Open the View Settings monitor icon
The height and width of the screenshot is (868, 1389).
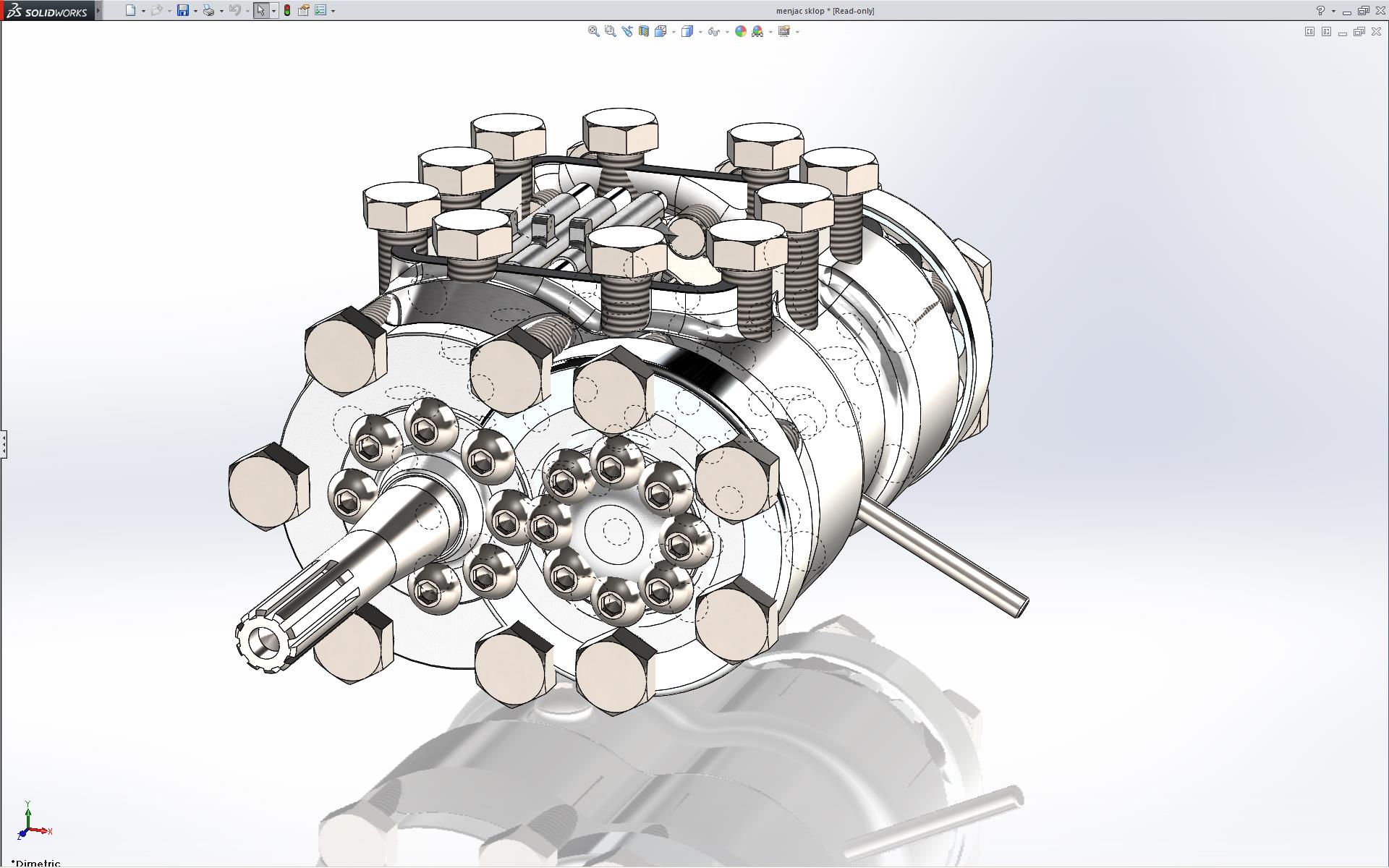point(783,31)
